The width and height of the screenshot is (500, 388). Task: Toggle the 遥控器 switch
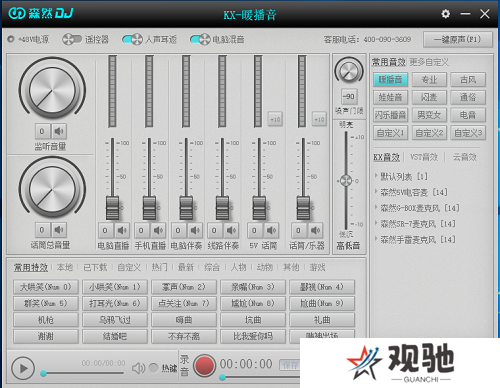[72, 39]
